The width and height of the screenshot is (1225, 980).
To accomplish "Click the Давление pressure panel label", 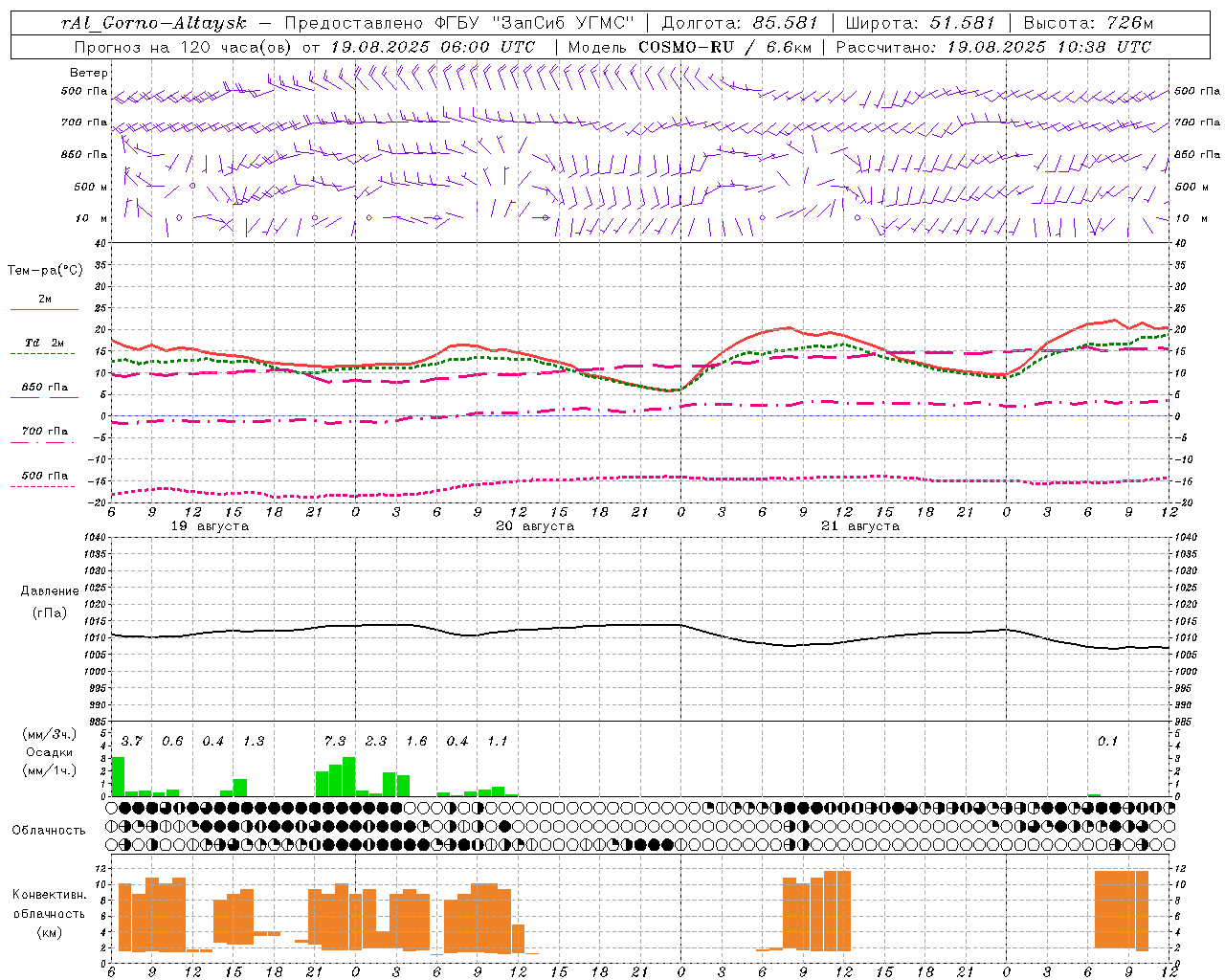I will pyautogui.click(x=50, y=591).
